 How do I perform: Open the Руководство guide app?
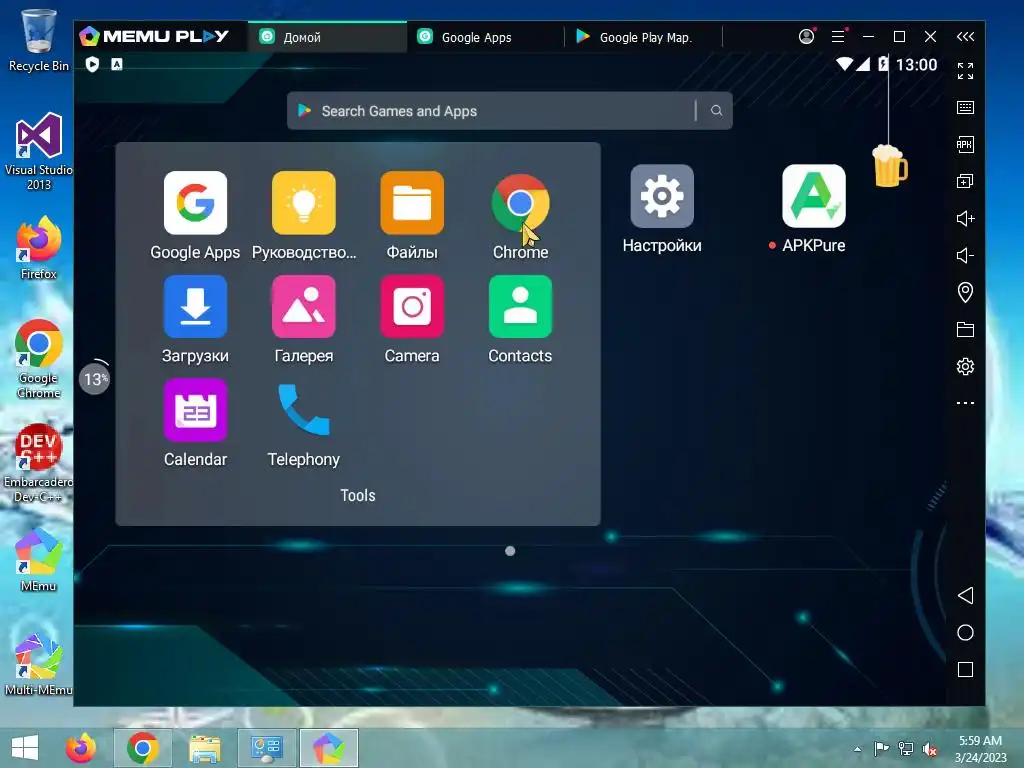pos(304,202)
